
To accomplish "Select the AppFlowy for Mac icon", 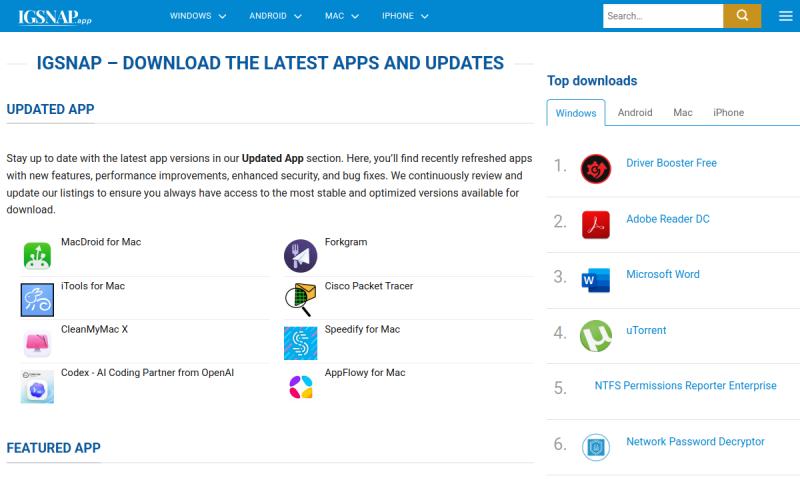I will pyautogui.click(x=300, y=386).
